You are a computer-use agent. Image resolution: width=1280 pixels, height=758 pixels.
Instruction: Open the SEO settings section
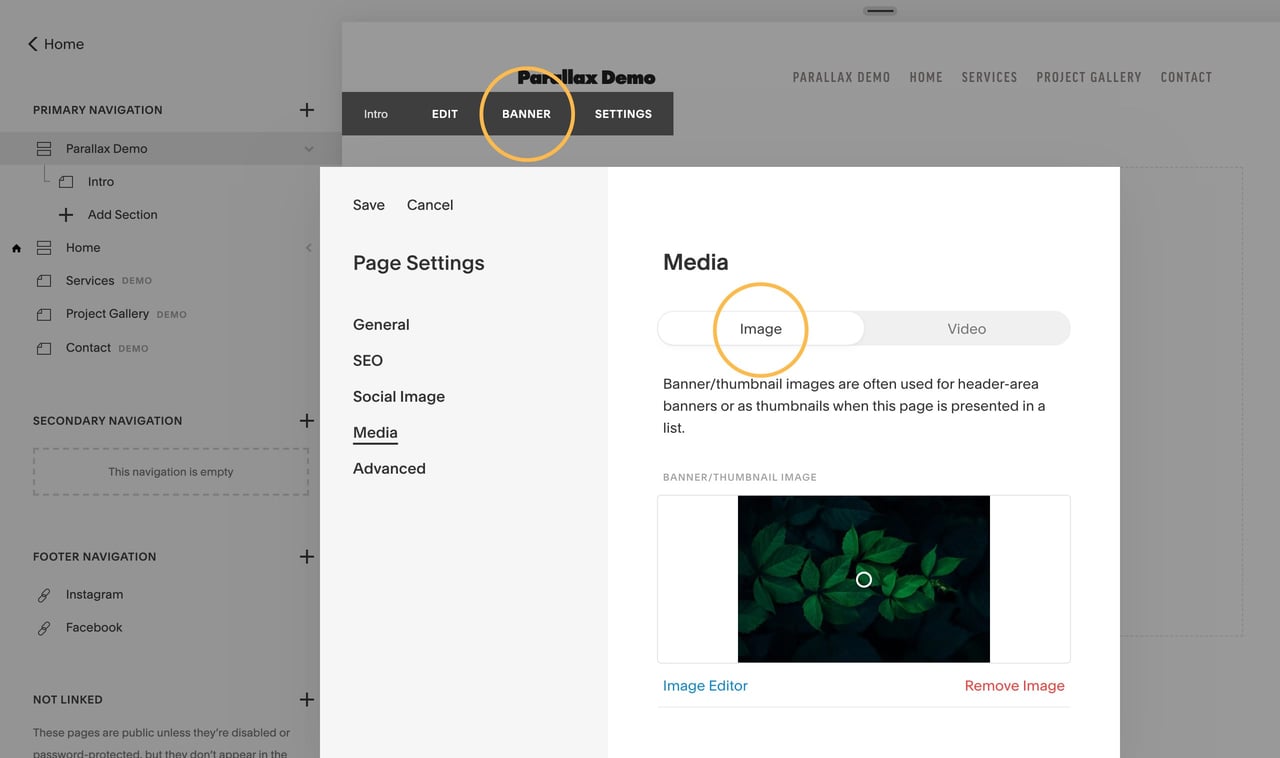point(367,360)
